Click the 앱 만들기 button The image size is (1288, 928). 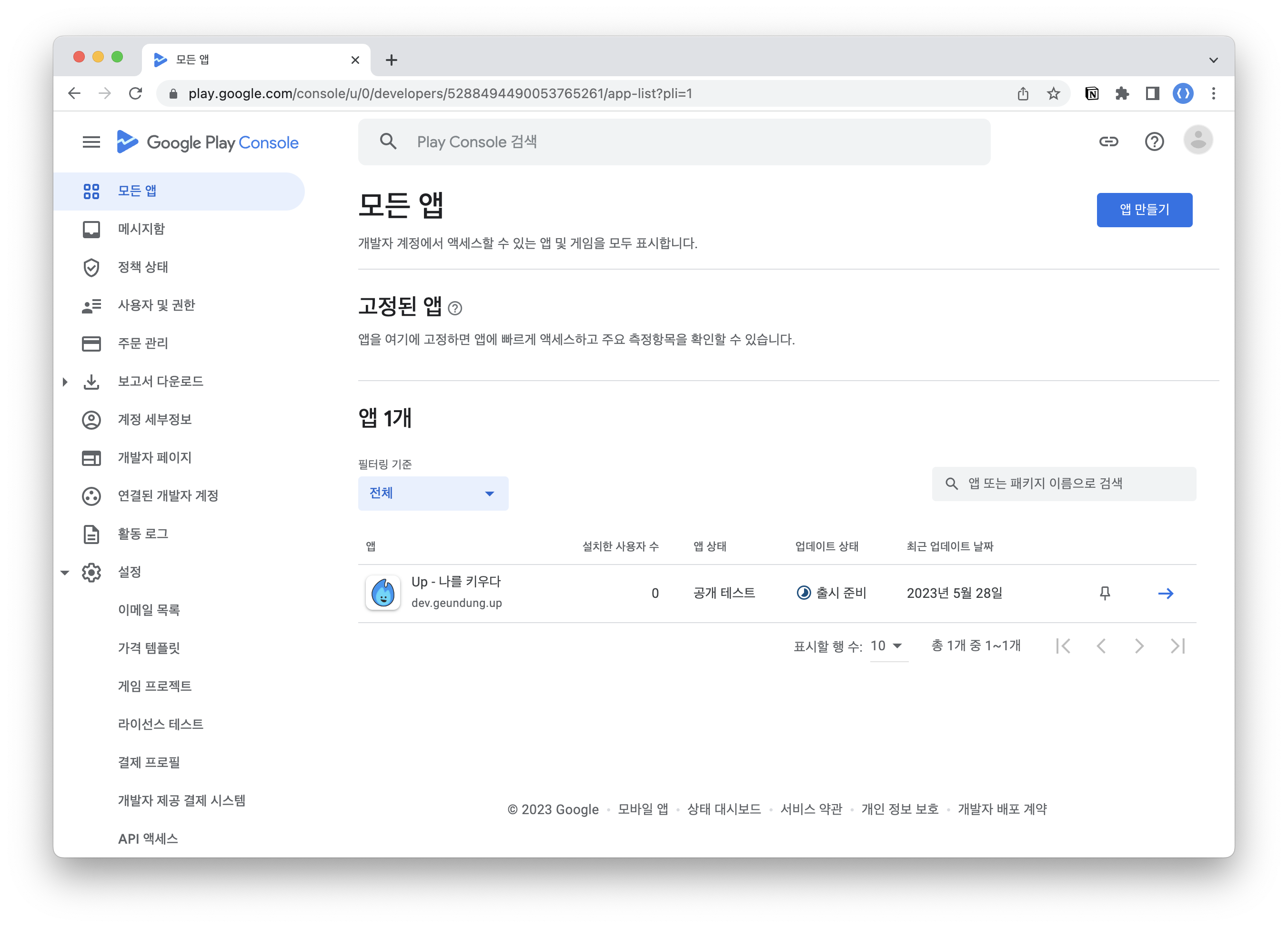click(1144, 210)
